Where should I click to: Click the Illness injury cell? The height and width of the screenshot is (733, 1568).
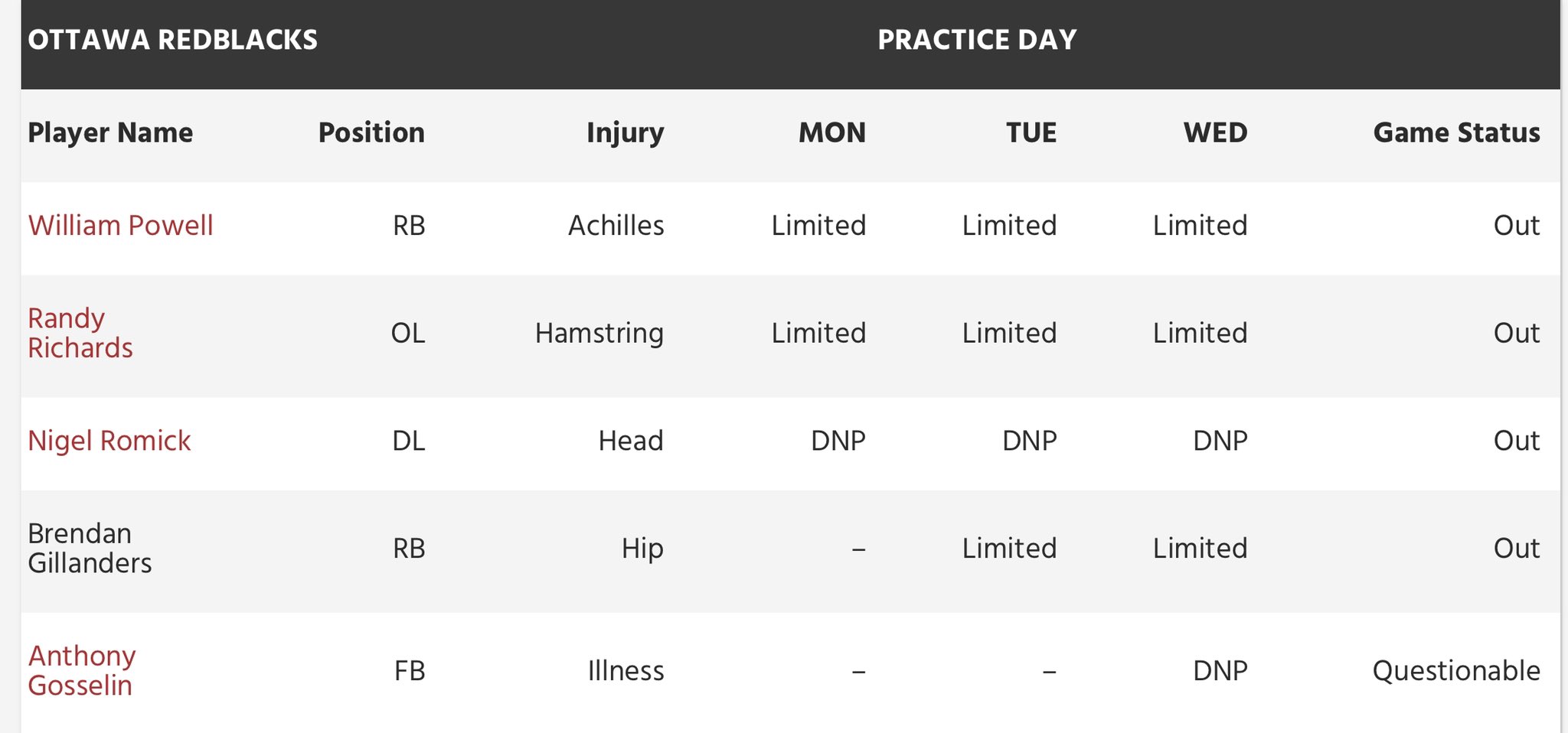626,671
